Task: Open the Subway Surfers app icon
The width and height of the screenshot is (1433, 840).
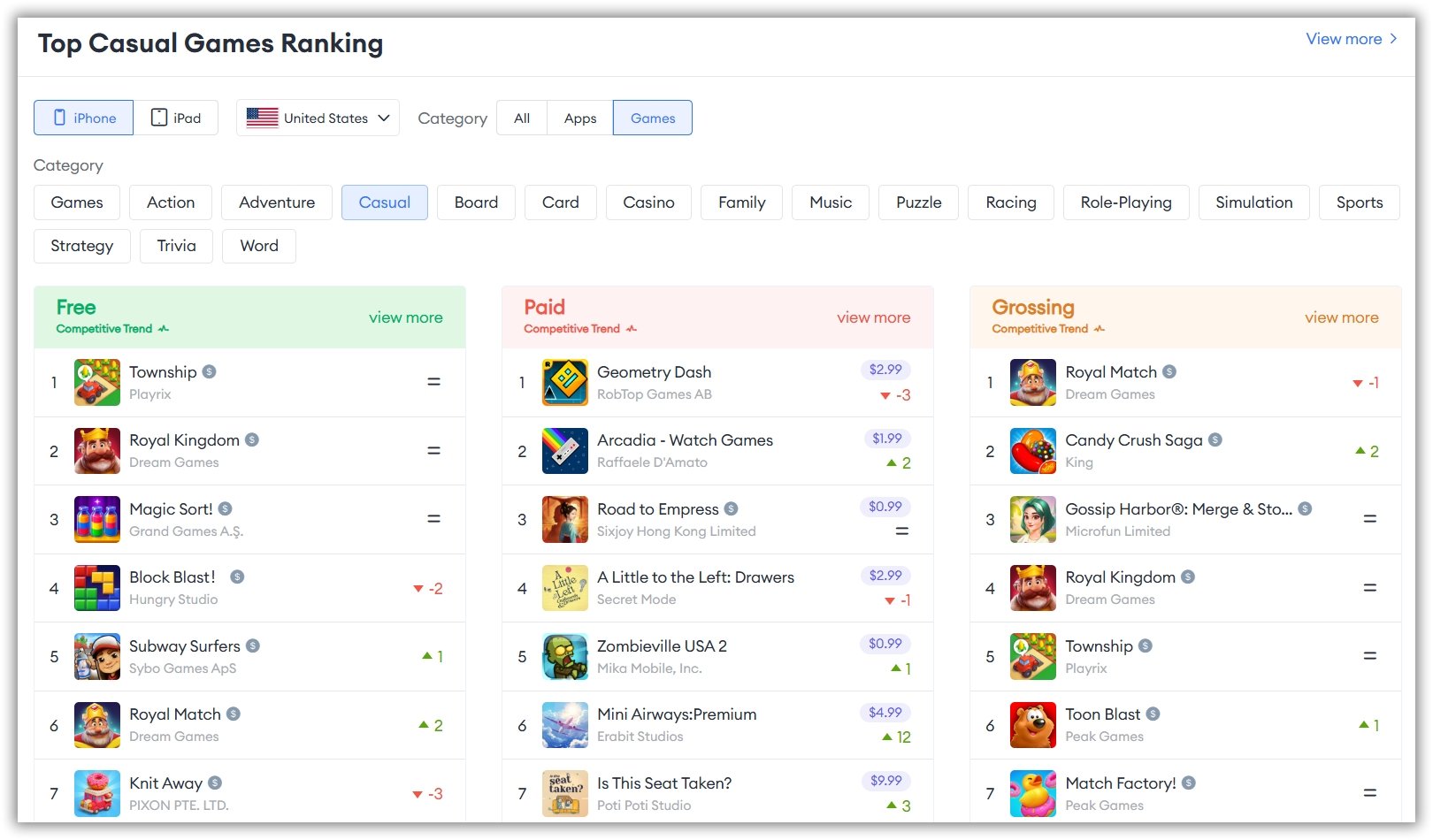Action: tap(97, 656)
